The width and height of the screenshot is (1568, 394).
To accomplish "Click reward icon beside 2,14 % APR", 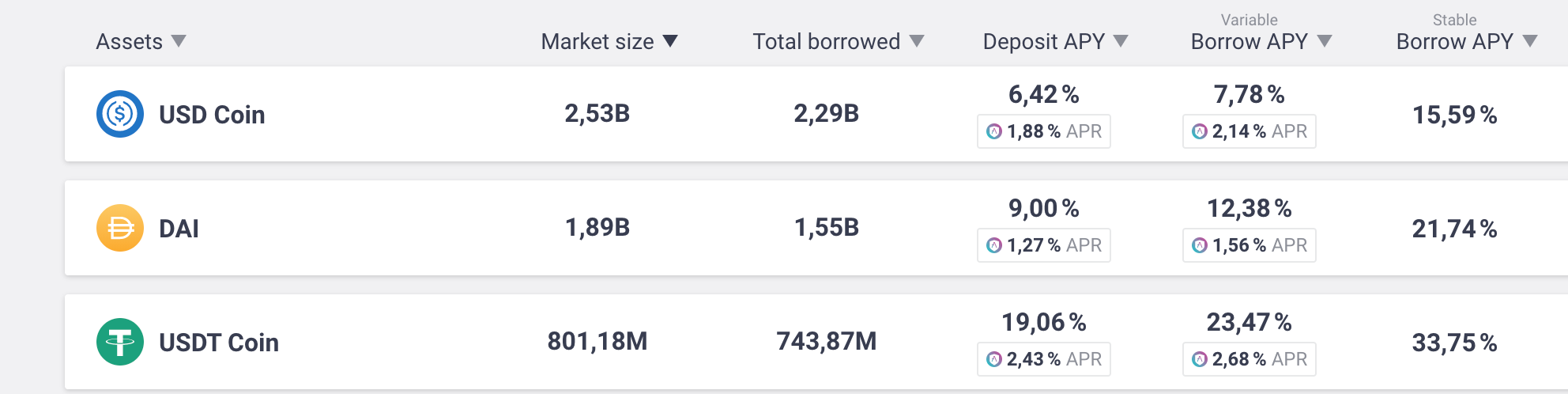I will click(1200, 131).
